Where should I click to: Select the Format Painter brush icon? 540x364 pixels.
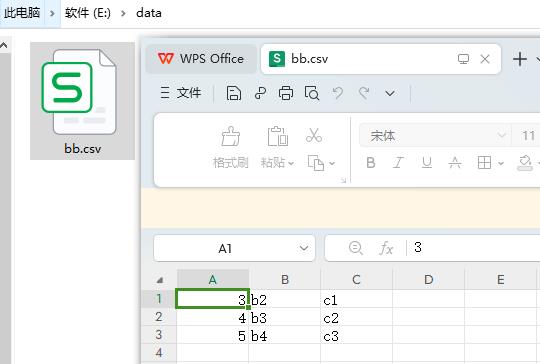click(x=230, y=136)
